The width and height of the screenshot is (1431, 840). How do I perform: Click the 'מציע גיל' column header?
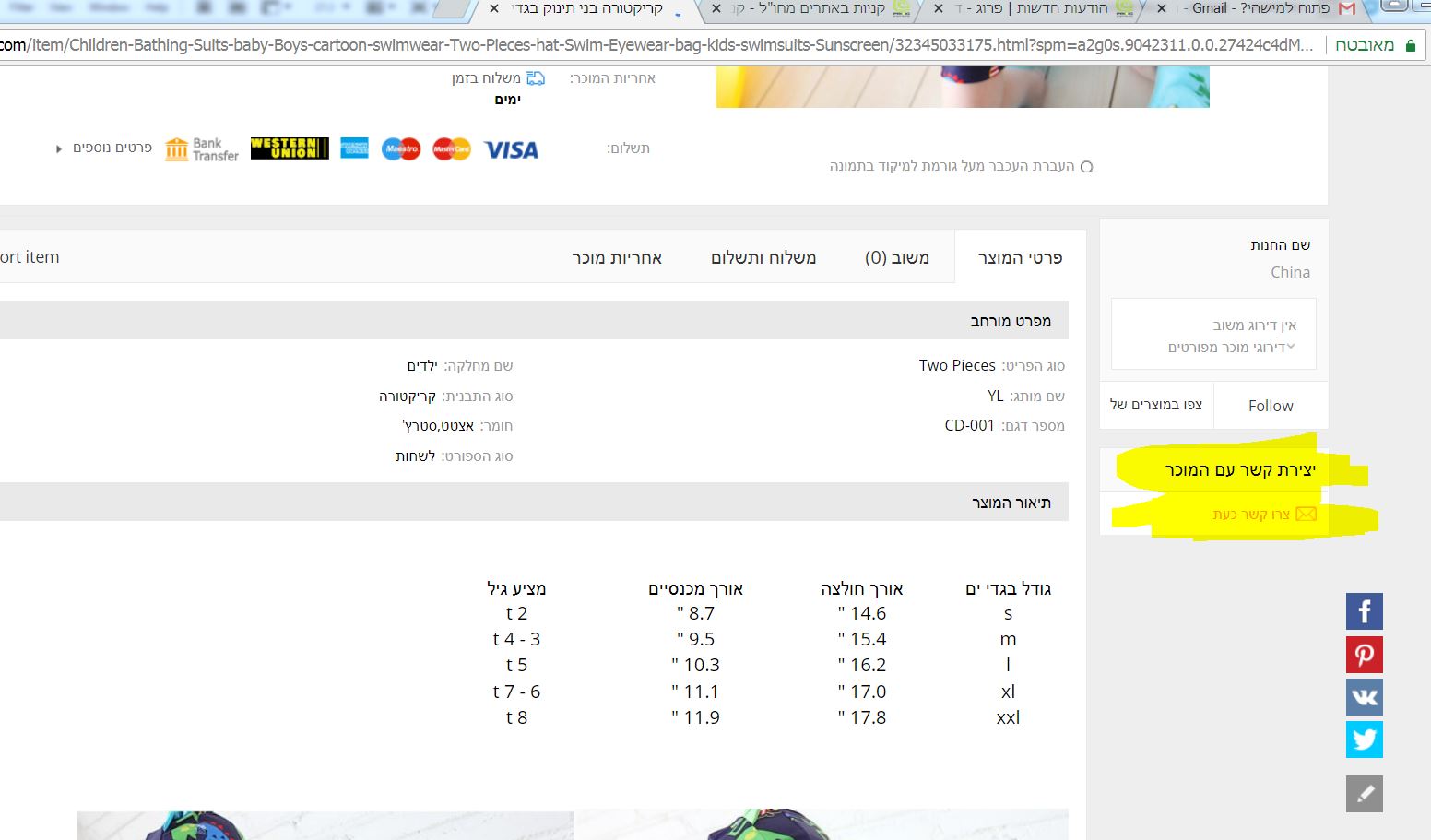pyautogui.click(x=516, y=588)
